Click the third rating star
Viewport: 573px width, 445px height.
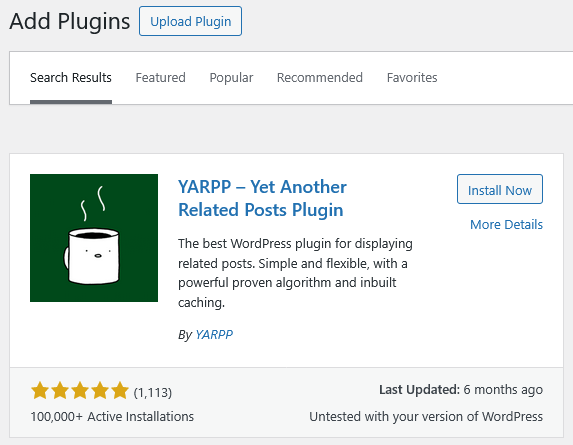click(80, 391)
